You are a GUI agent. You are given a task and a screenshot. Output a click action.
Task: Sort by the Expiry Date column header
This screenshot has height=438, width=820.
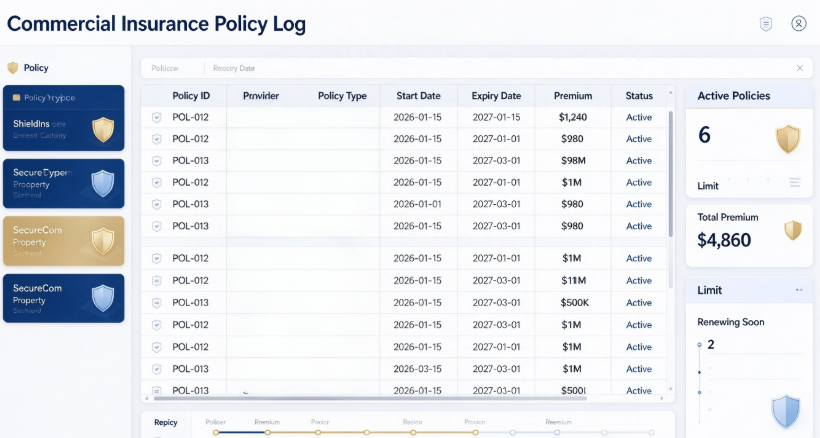pos(496,96)
